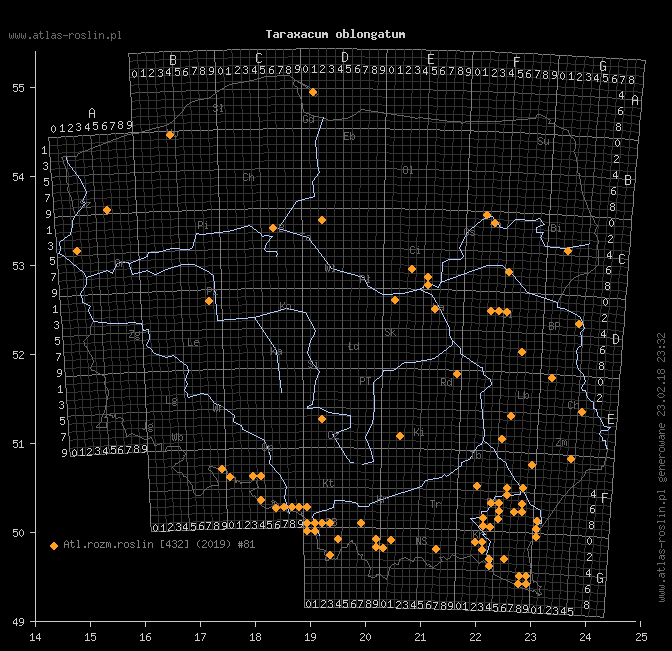This screenshot has width=672, height=651.
Task: Click the 'Ki' city label on the map
Action: coord(419,432)
